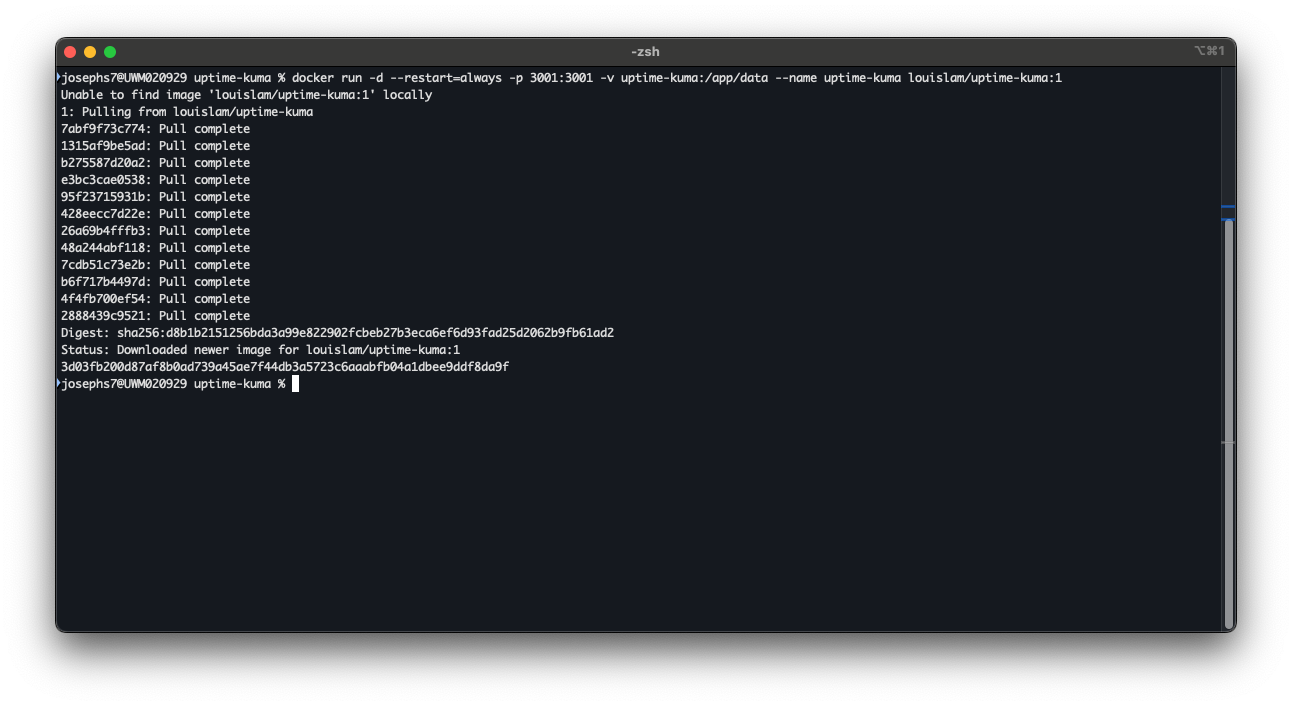The width and height of the screenshot is (1292, 706).
Task: Click the 95f23715931b Pull complete line
Action: coord(155,197)
